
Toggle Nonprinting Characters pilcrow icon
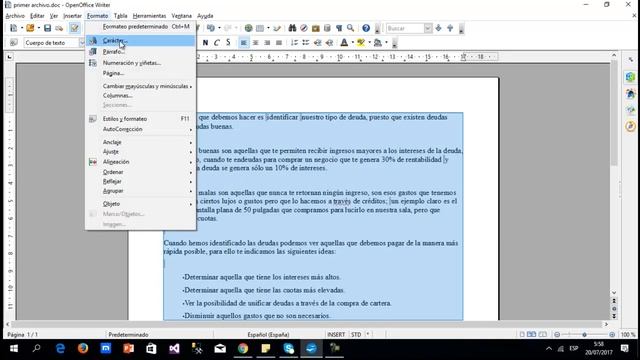(x=339, y=28)
